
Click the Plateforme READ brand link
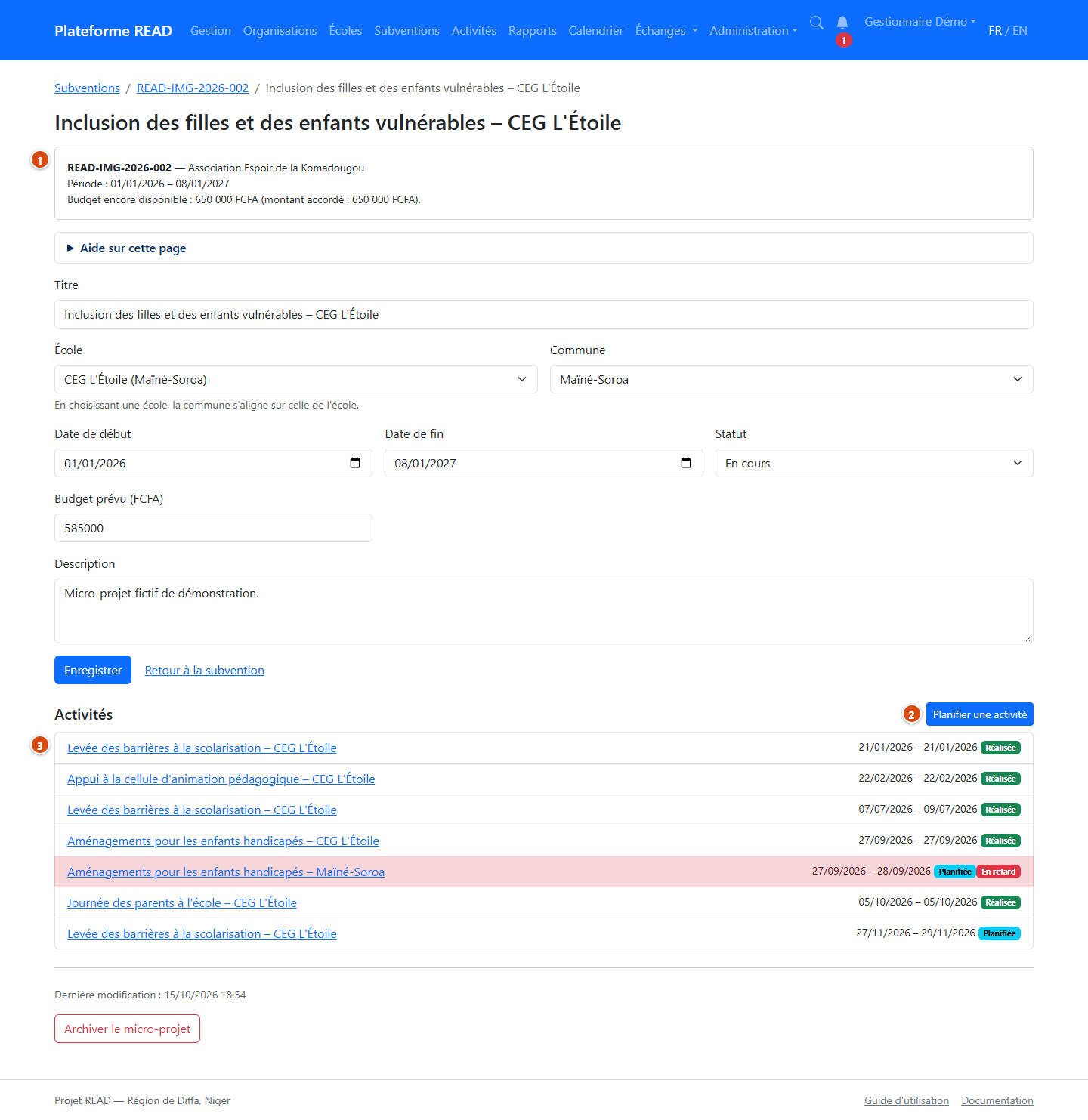click(113, 31)
